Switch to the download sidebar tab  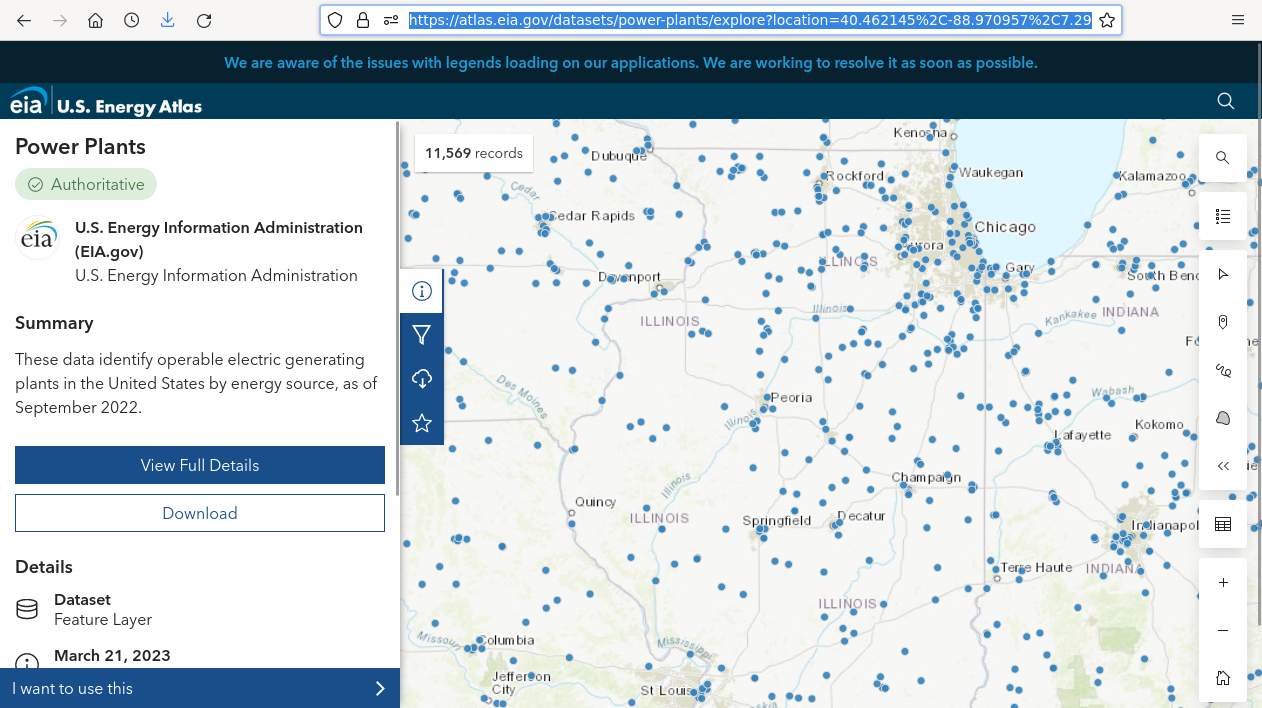422,379
